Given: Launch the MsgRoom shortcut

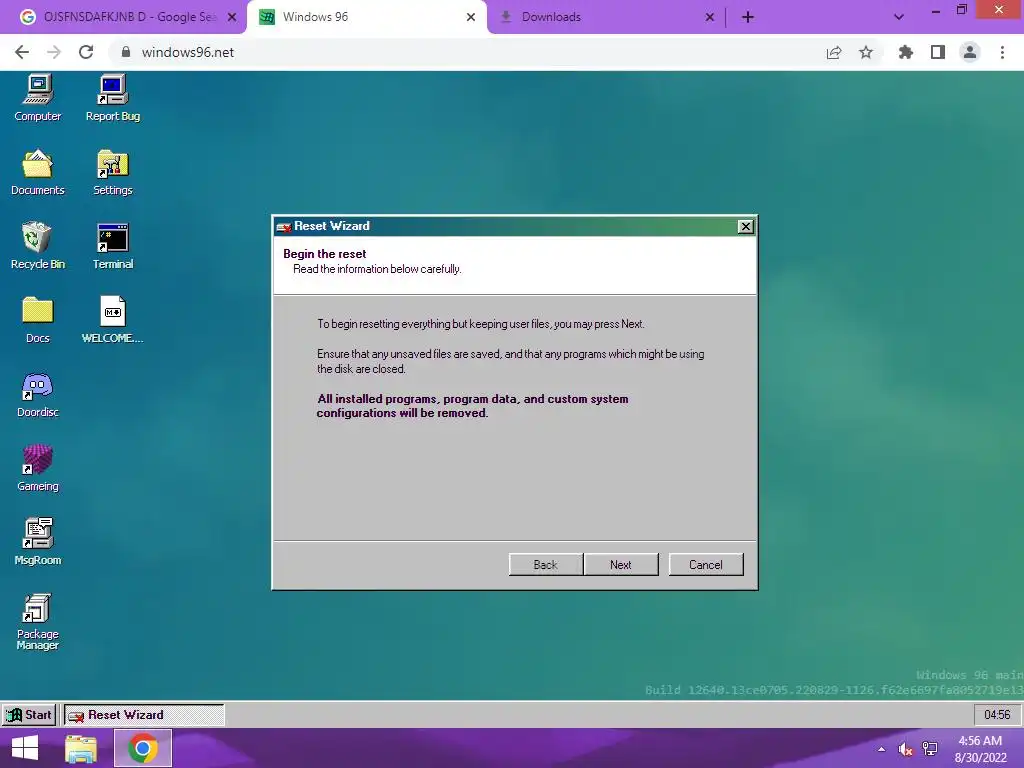Looking at the screenshot, I should (37, 542).
